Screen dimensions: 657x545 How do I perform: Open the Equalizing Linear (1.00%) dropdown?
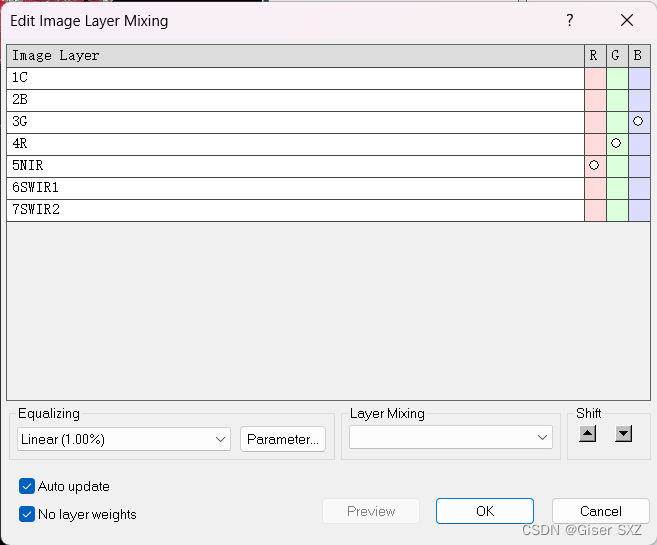click(124, 439)
